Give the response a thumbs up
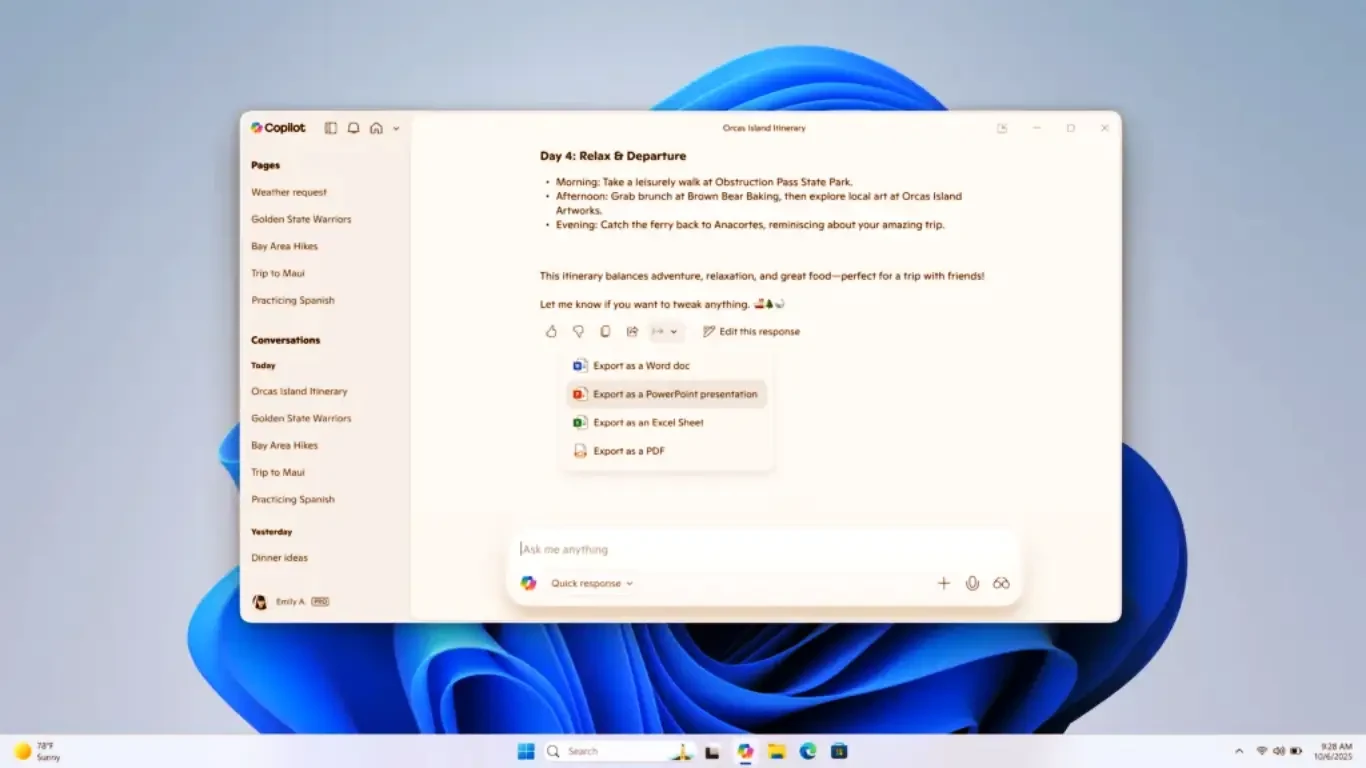This screenshot has width=1366, height=768. point(551,332)
